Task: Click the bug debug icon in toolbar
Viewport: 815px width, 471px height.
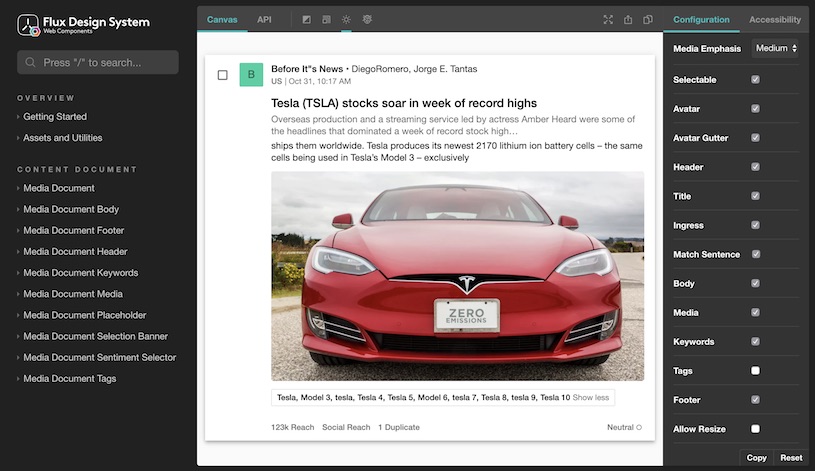Action: click(367, 20)
